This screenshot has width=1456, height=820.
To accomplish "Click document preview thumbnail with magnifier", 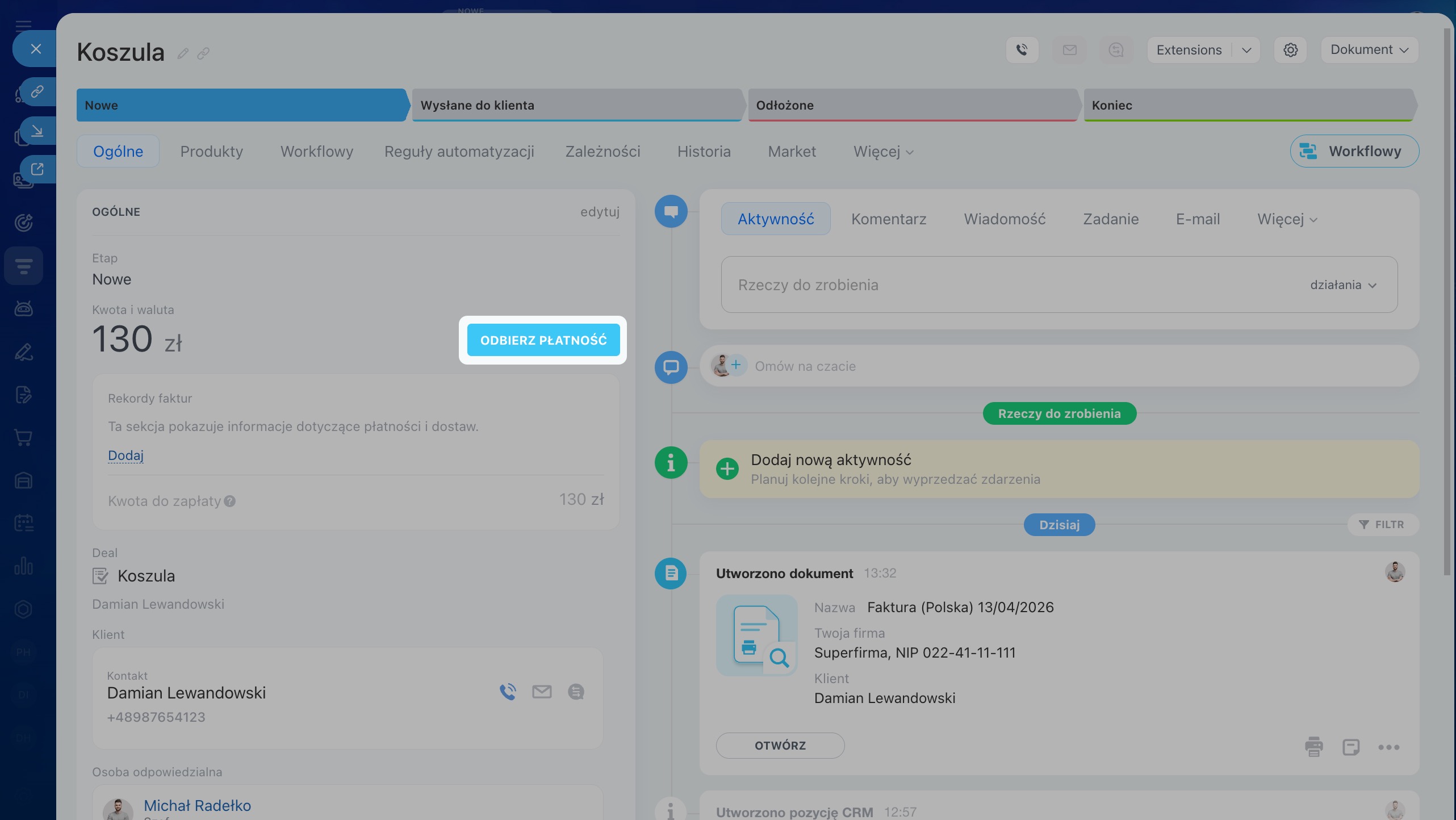I will 756,635.
